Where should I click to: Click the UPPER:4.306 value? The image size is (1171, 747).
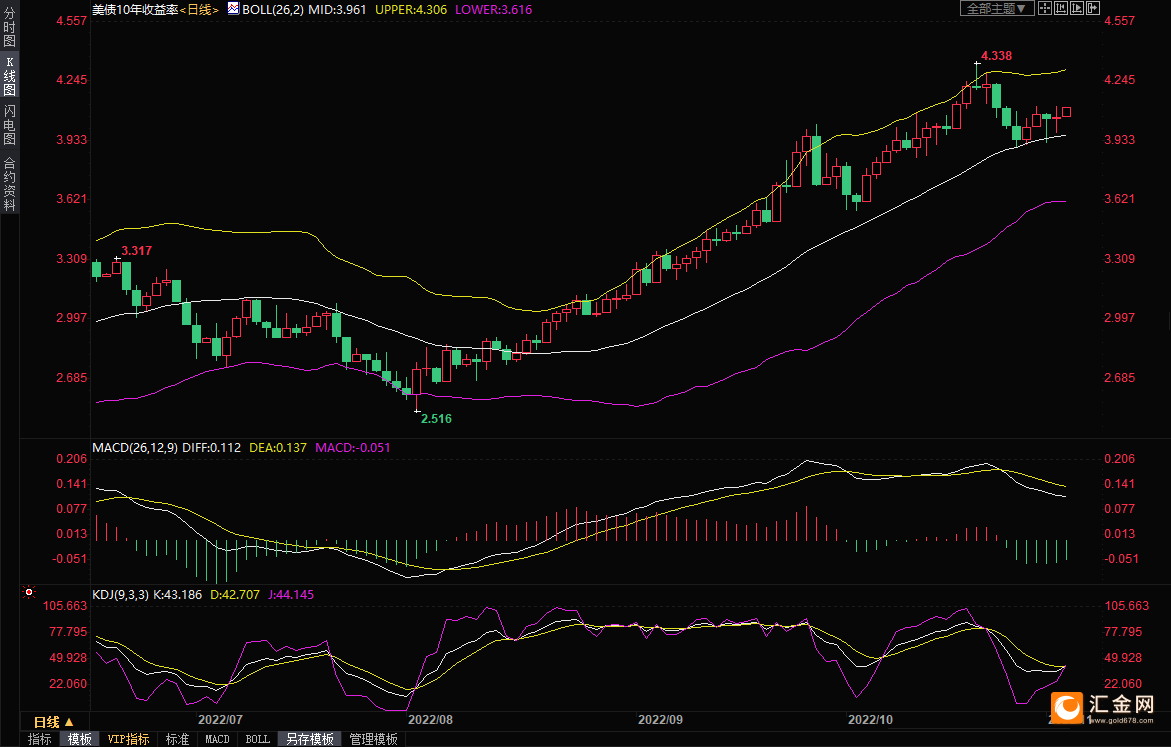(411, 10)
